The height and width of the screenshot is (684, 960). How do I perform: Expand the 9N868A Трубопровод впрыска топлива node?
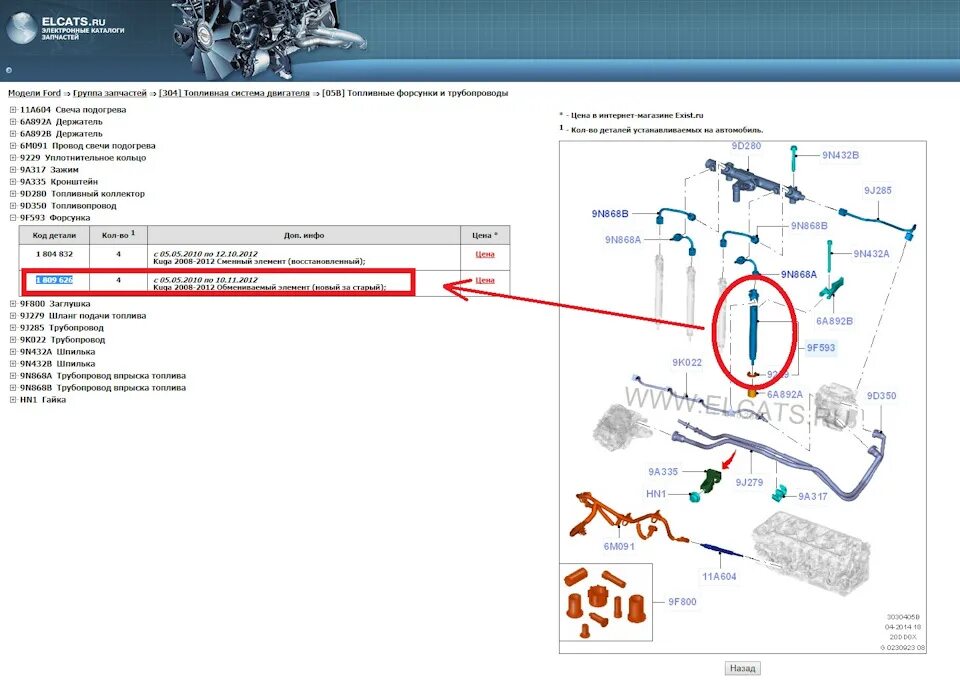(x=13, y=376)
